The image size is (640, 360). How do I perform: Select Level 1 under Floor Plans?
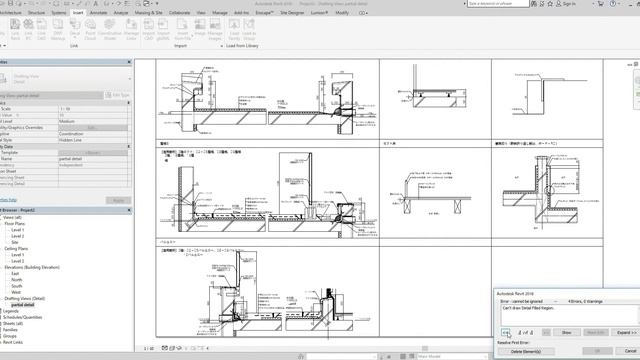coord(18,230)
